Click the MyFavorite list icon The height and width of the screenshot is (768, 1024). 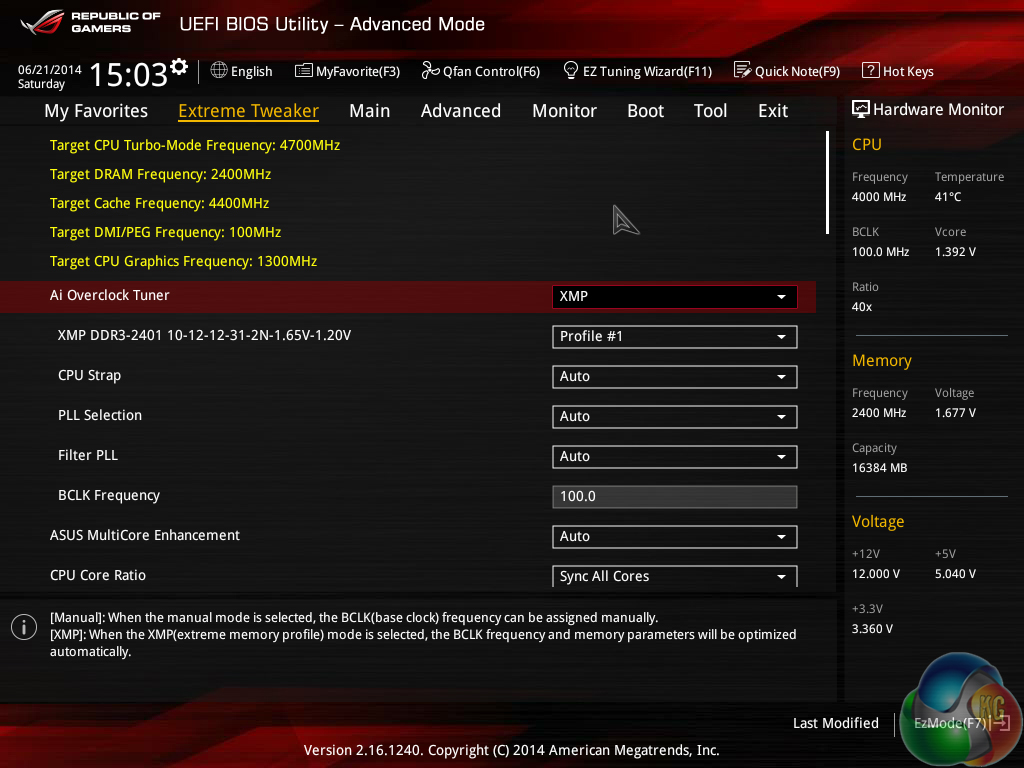[x=304, y=71]
